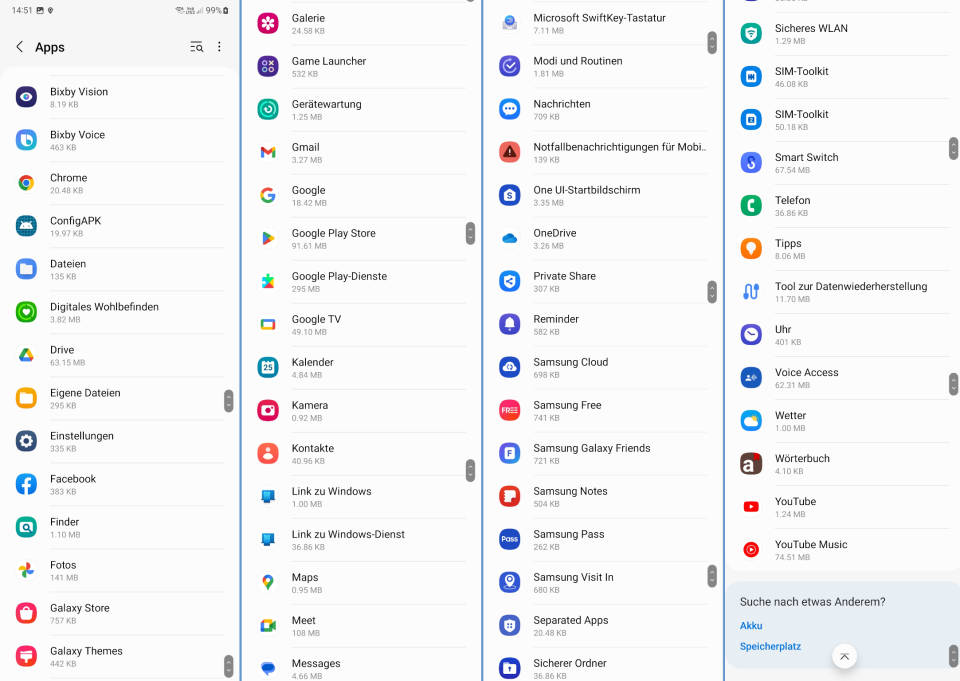This screenshot has width=960, height=681.
Task: Tap the Galaxy Store bag icon
Action: 26,613
